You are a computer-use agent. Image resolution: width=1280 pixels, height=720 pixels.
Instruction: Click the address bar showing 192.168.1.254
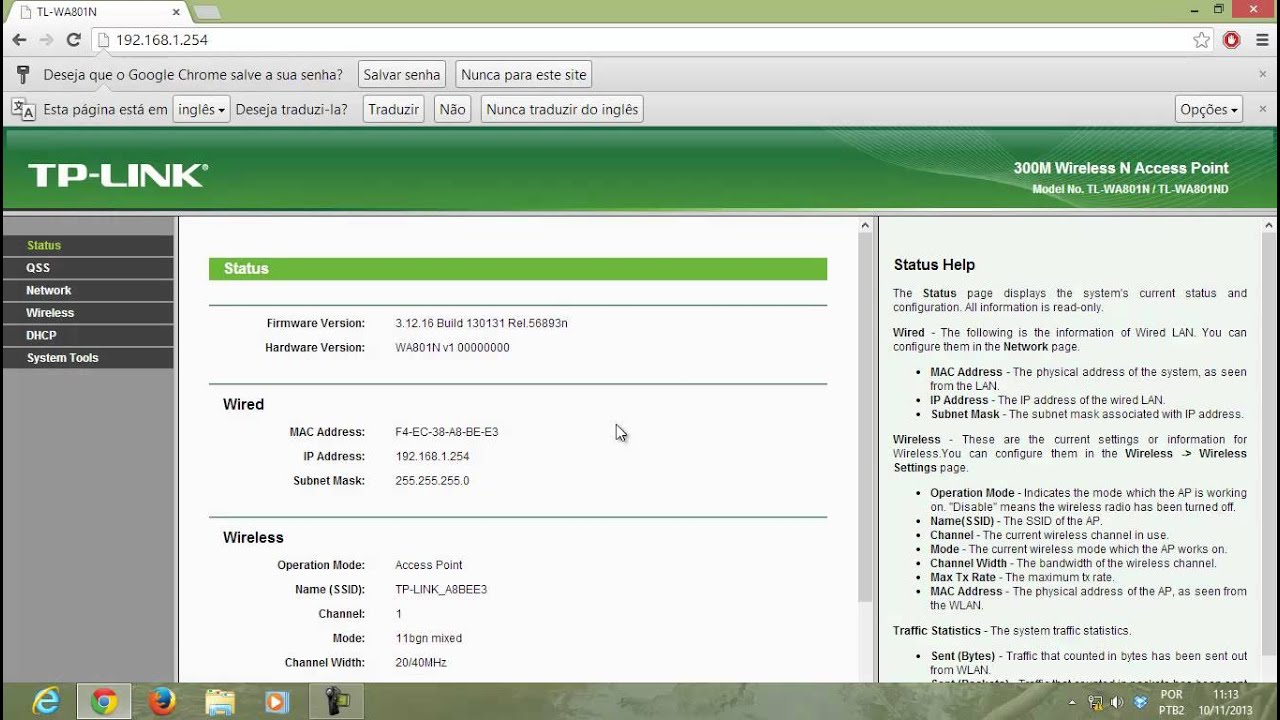tap(640, 40)
